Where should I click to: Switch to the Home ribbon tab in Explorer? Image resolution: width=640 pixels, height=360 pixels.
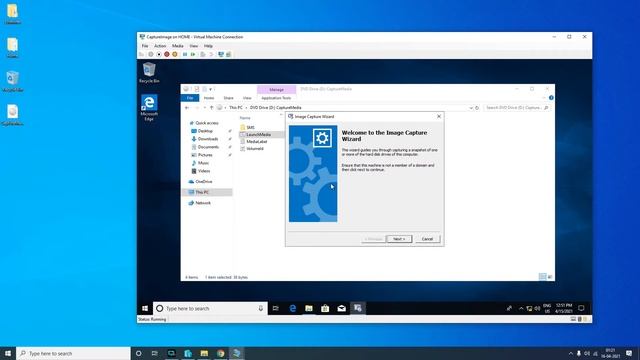[209, 98]
